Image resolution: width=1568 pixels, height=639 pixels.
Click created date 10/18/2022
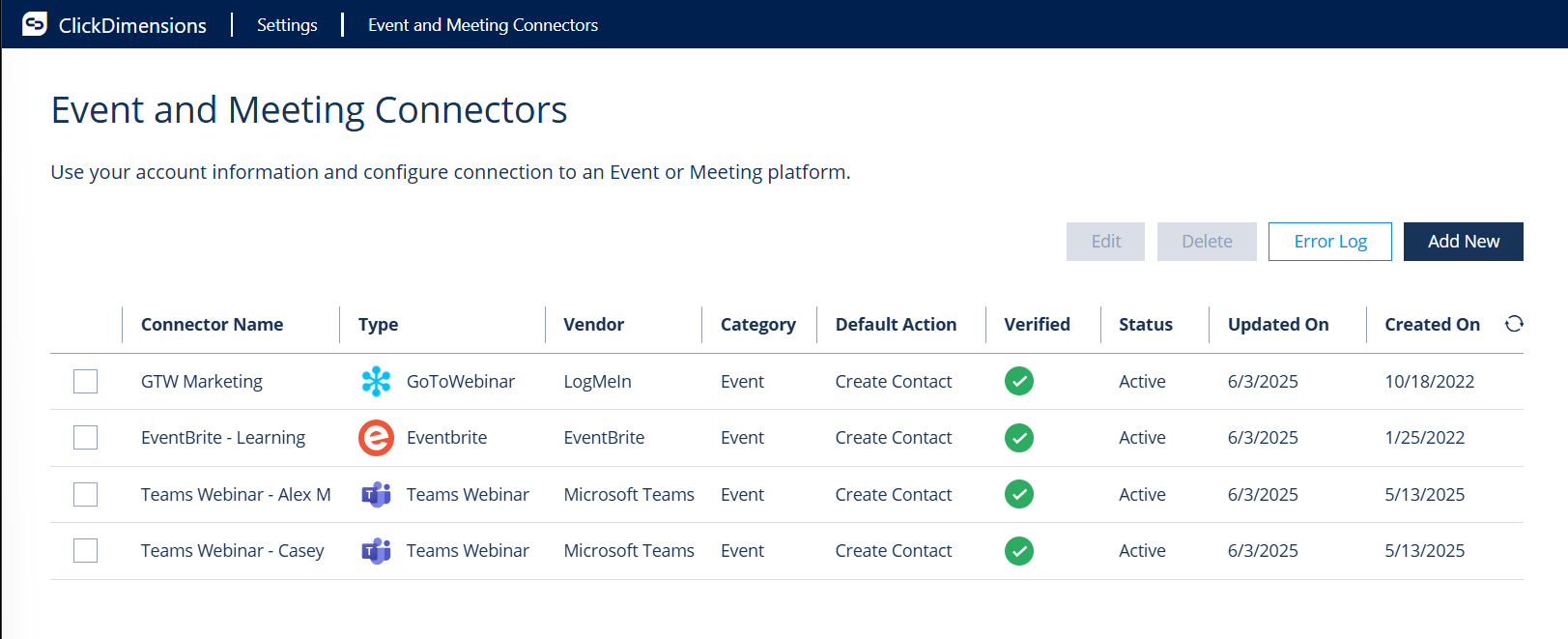point(1430,382)
